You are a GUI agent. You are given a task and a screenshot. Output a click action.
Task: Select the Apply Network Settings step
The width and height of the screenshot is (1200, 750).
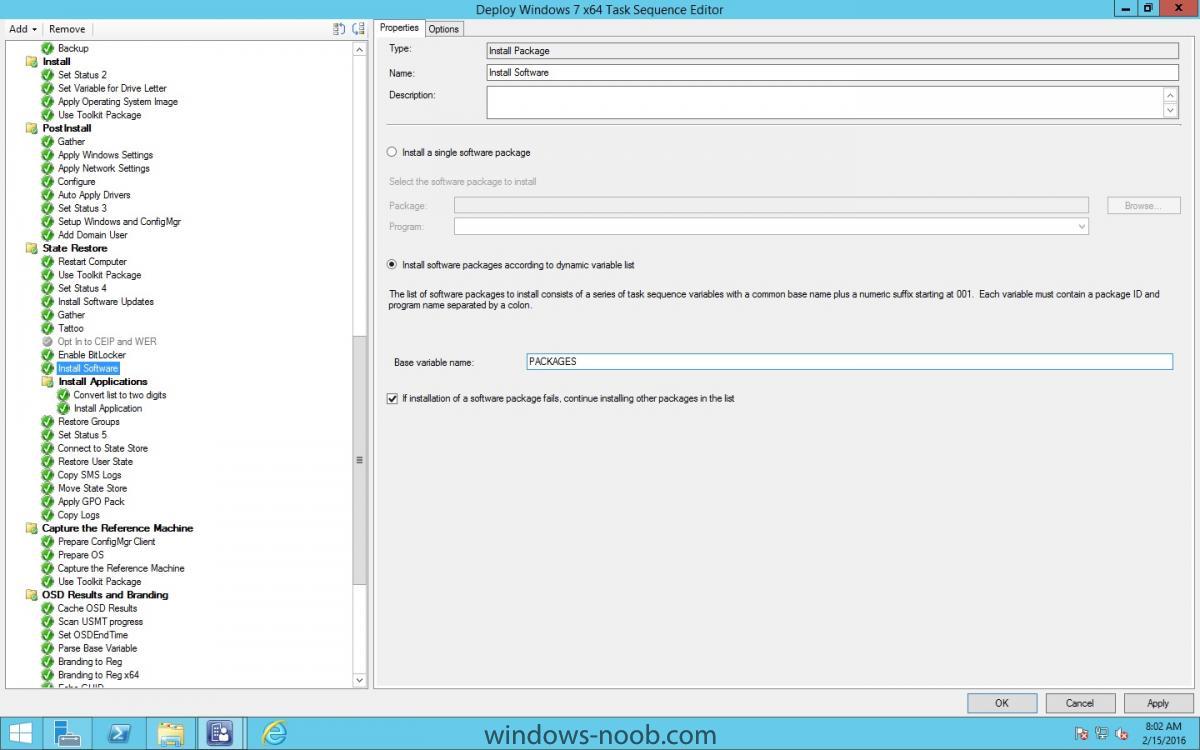pos(104,168)
